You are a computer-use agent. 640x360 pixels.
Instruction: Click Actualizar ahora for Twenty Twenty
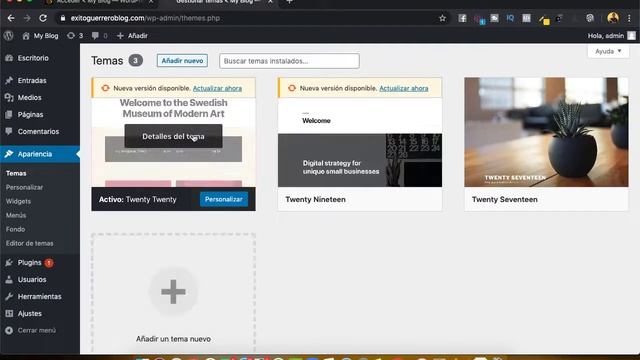pyautogui.click(x=217, y=89)
